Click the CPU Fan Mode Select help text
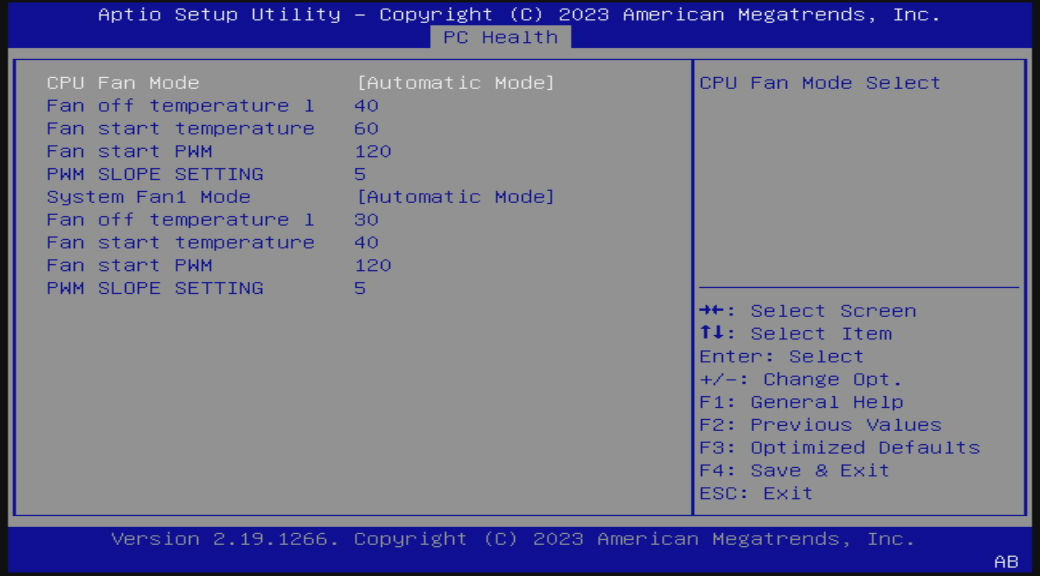 click(820, 83)
